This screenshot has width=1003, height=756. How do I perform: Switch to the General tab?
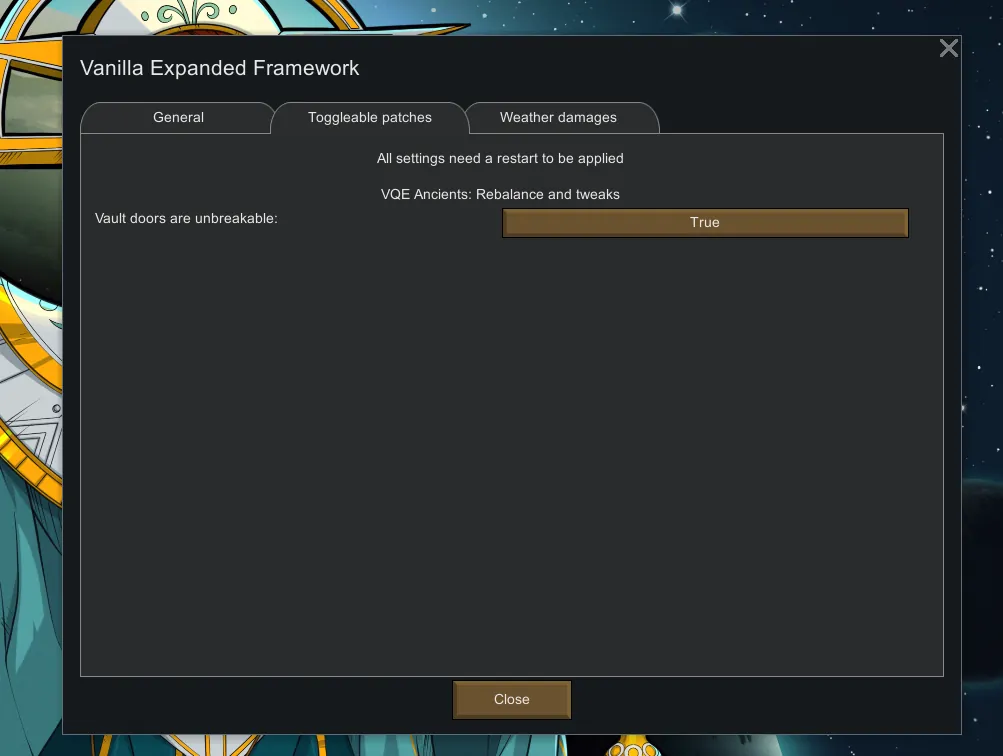(178, 118)
